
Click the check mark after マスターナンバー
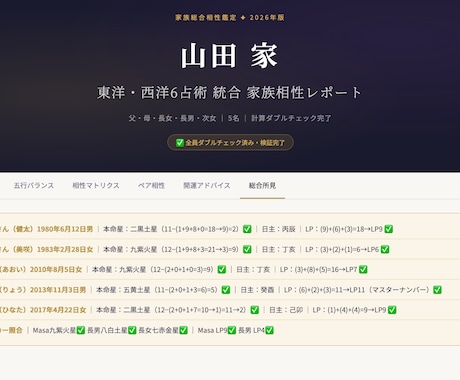tap(437, 290)
